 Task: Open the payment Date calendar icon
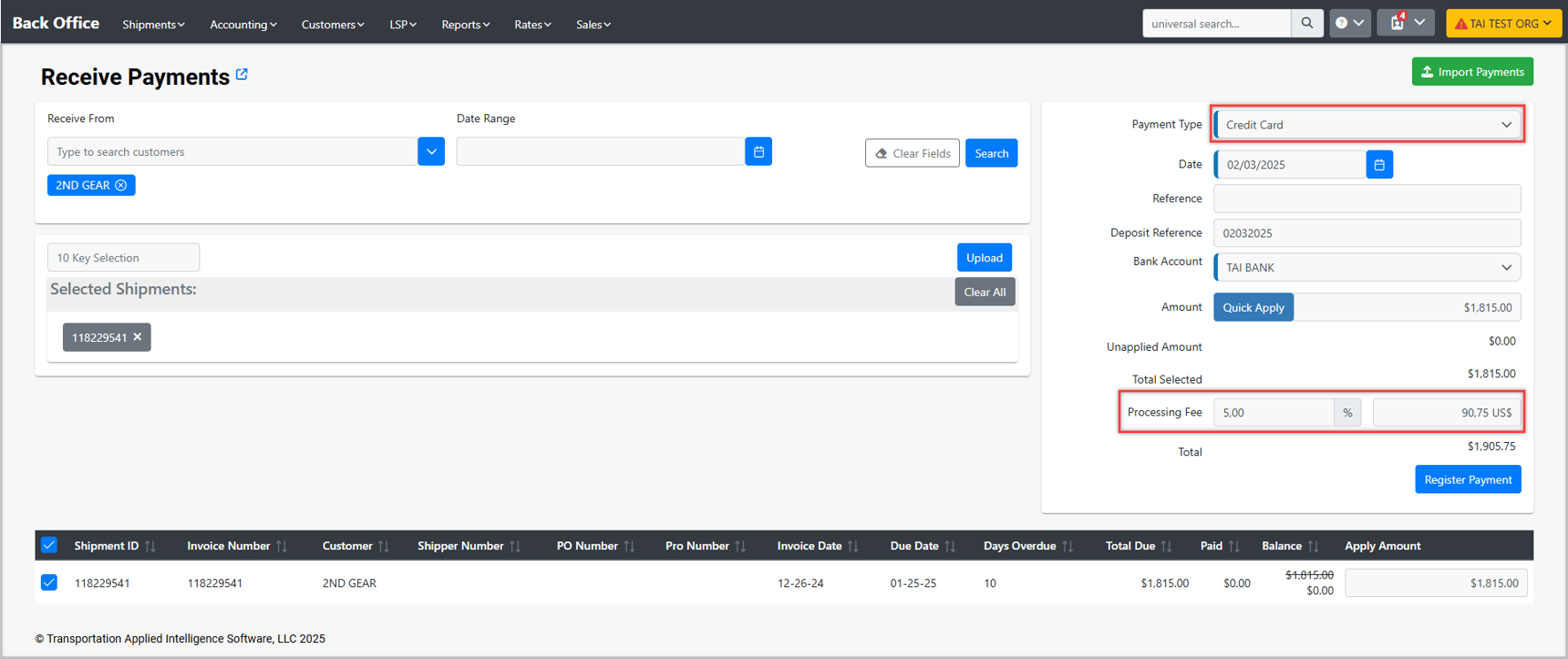coord(1379,165)
